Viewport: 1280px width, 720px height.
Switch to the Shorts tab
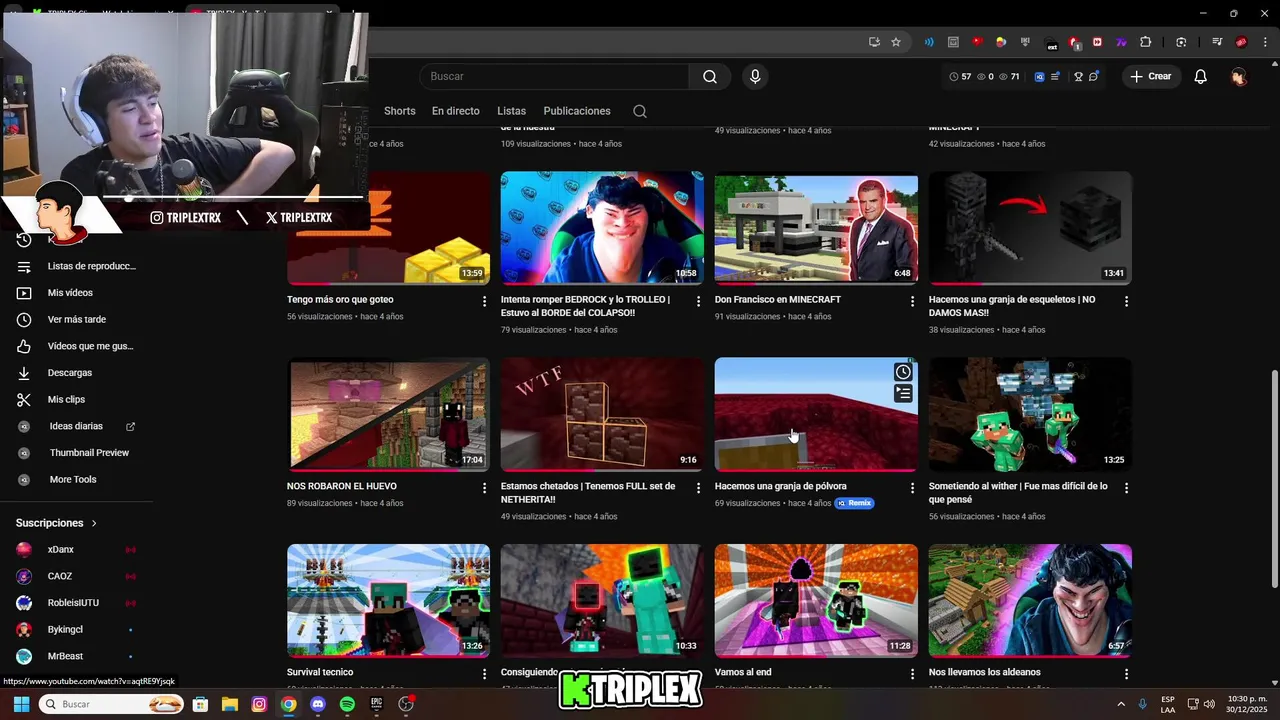coord(399,111)
